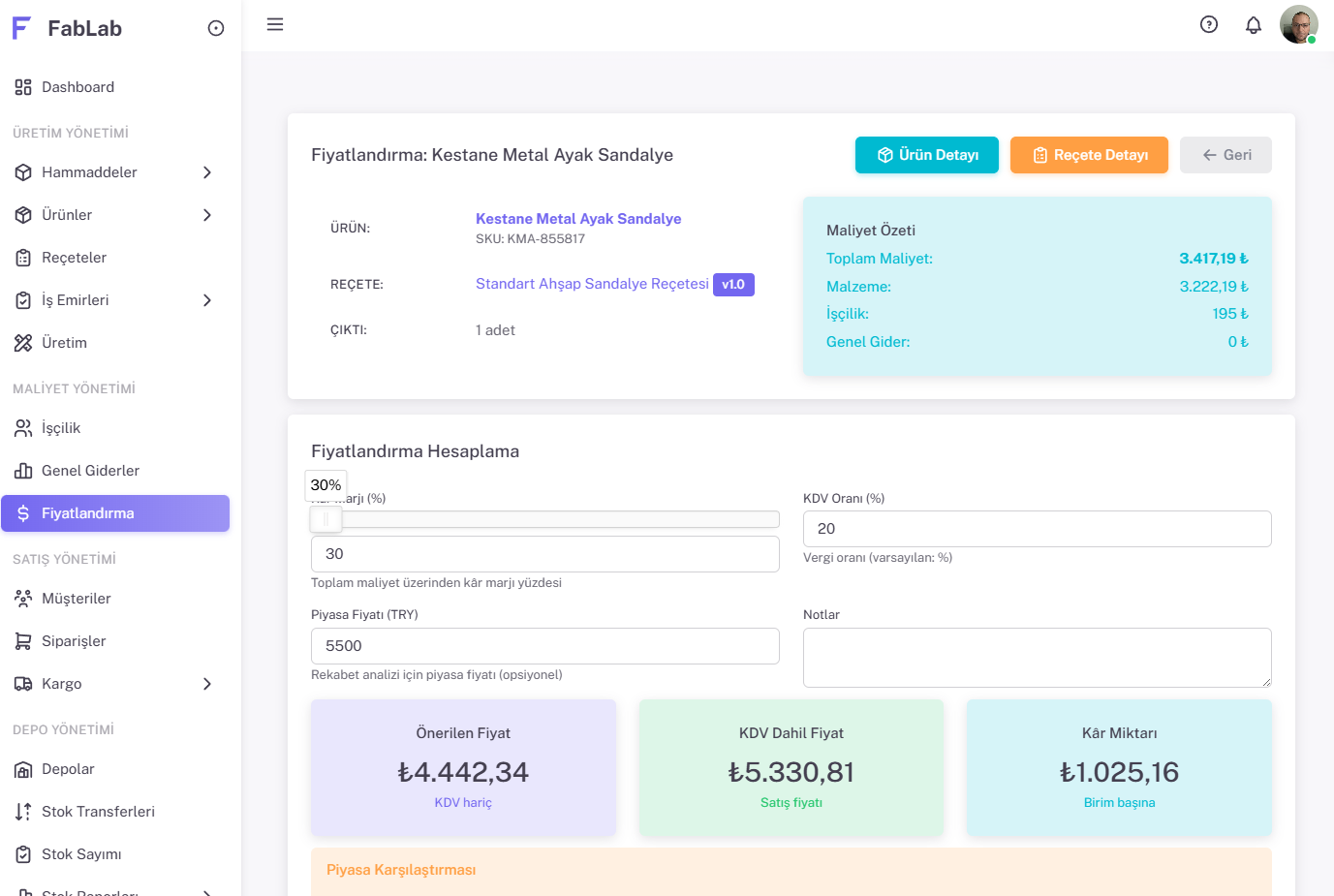Click the profit margin slider handle
Screen dimensions: 1334x896
point(326,520)
